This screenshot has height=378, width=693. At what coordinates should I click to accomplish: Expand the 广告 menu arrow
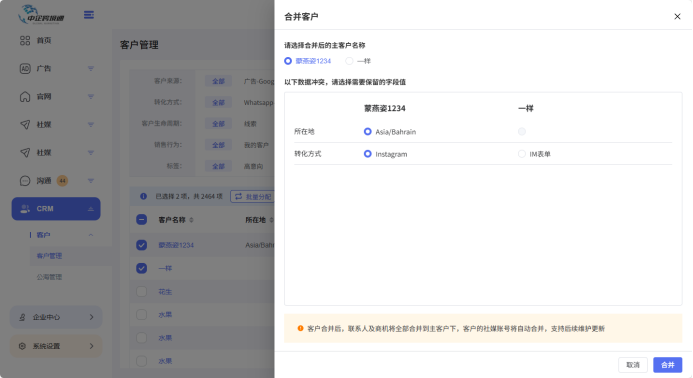(x=91, y=69)
